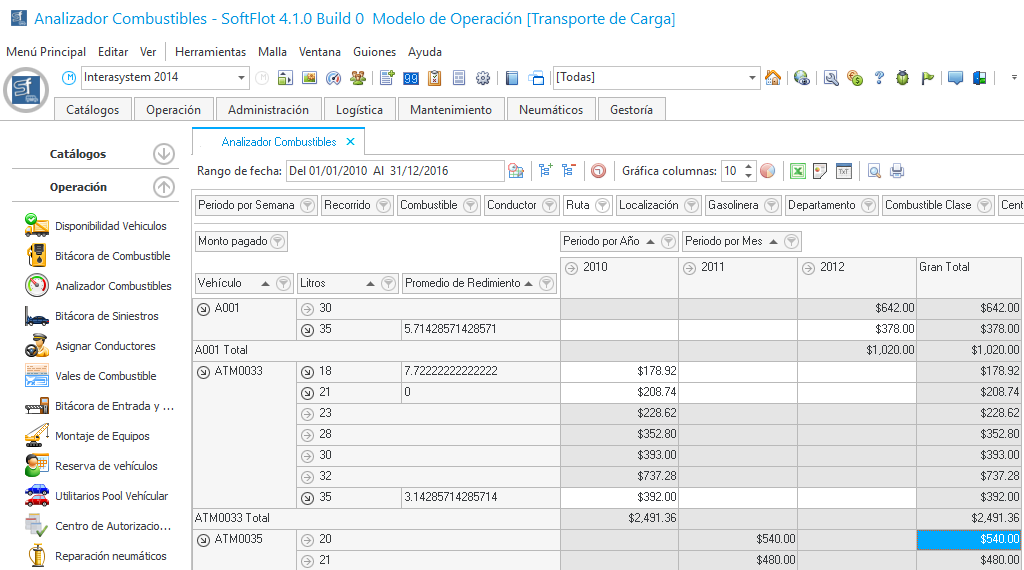This screenshot has height=570, width=1024.
Task: Toggle filter for Periodo por Año
Action: tap(668, 241)
